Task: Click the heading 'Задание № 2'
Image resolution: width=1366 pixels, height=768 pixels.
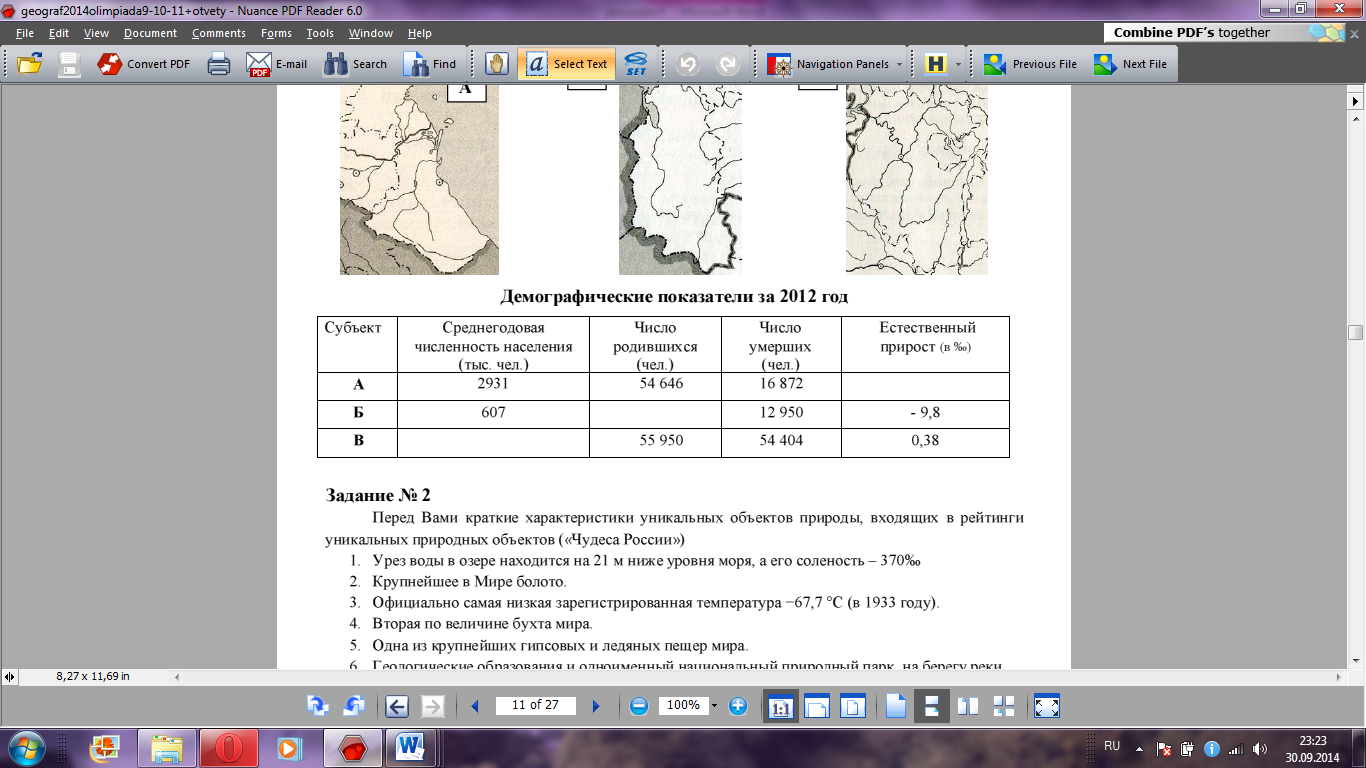Action: 378,496
